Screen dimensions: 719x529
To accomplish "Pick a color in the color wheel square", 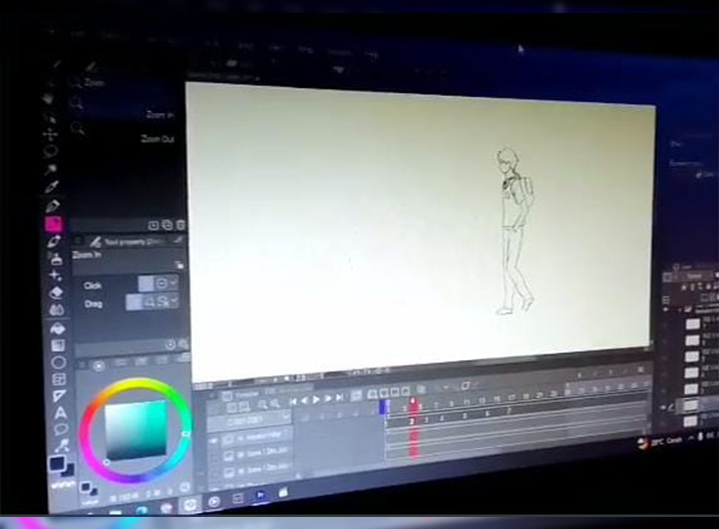I will (134, 430).
